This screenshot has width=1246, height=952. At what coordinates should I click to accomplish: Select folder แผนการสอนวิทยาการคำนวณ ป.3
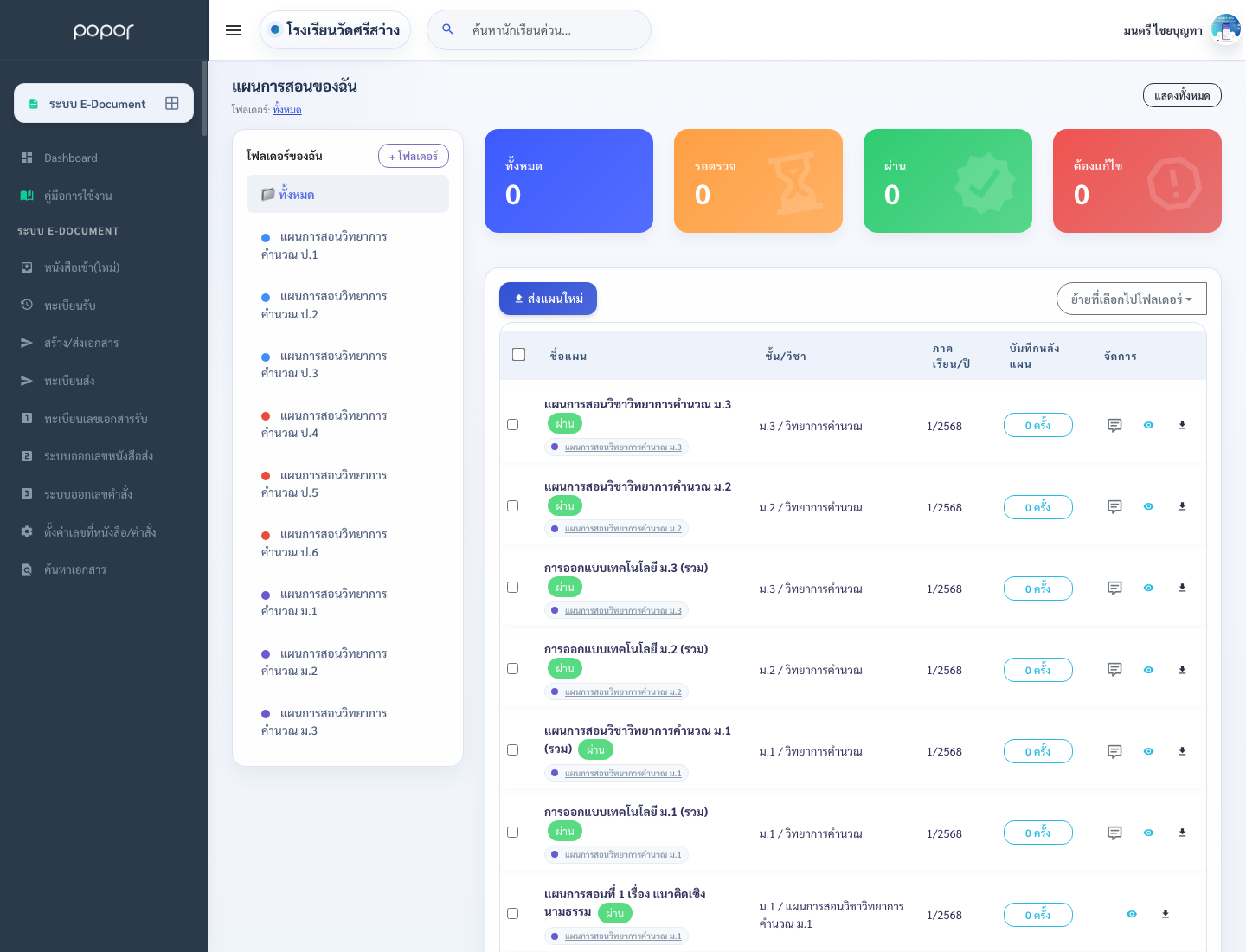coord(348,364)
